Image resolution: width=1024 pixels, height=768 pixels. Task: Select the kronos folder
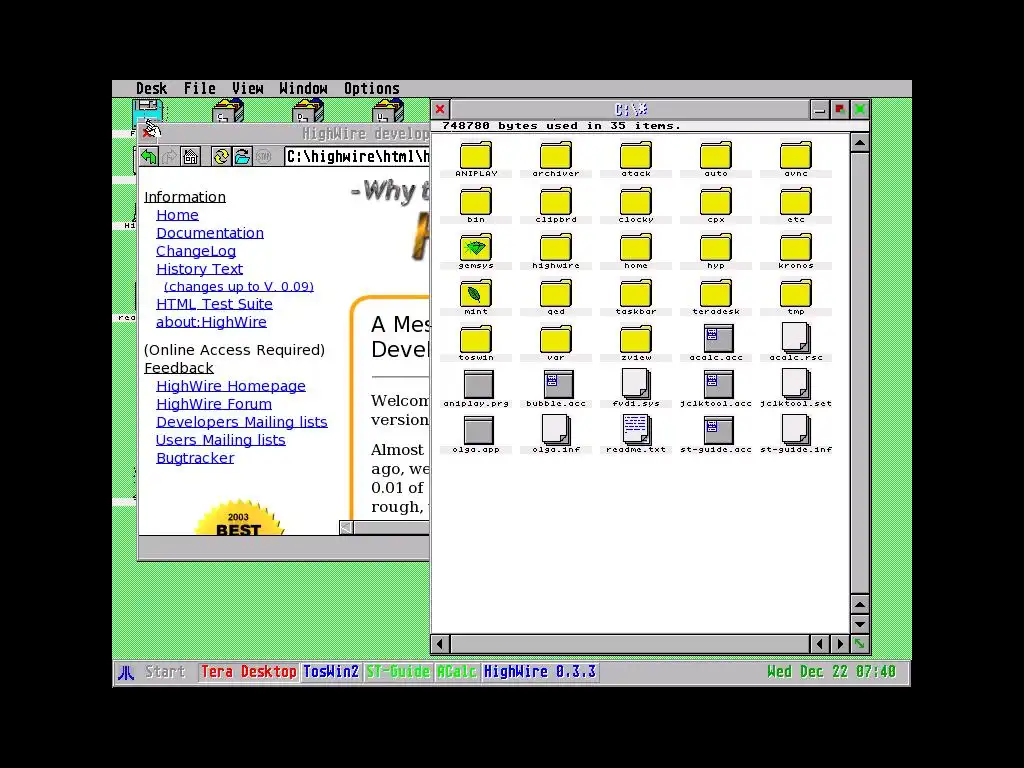coord(796,251)
